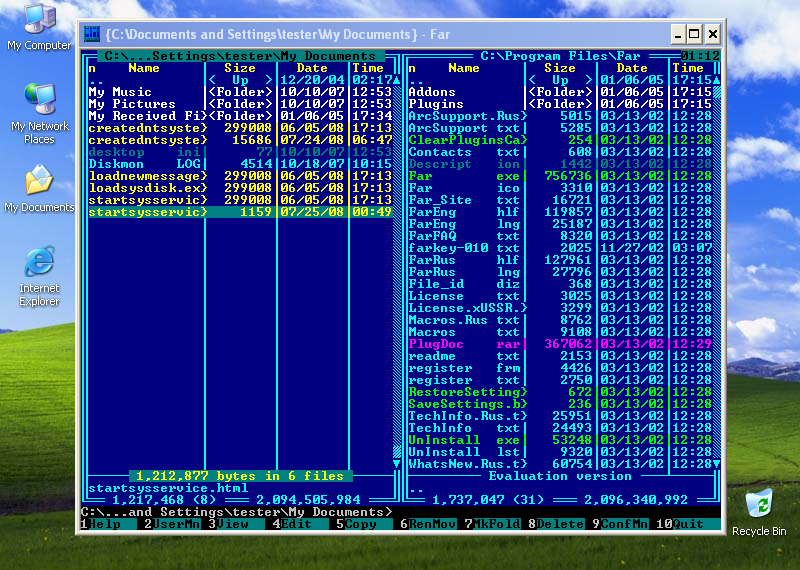The image size is (800, 570).
Task: Select the License txt file row
Action: (x=560, y=296)
